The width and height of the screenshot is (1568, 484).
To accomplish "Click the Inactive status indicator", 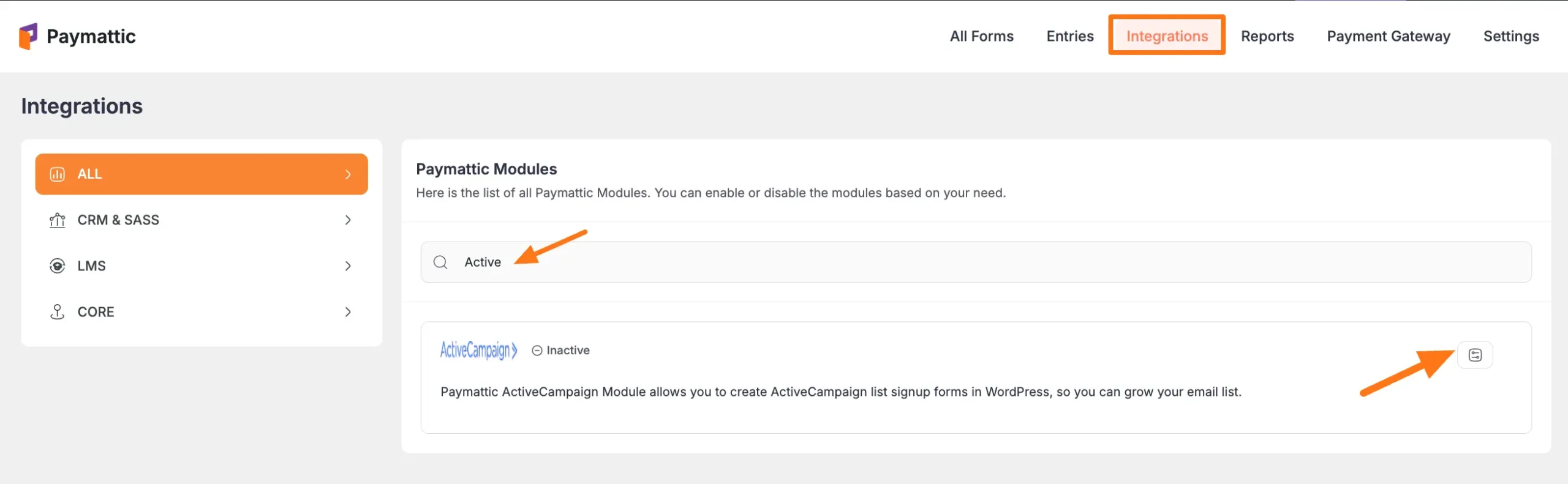I will [x=560, y=350].
